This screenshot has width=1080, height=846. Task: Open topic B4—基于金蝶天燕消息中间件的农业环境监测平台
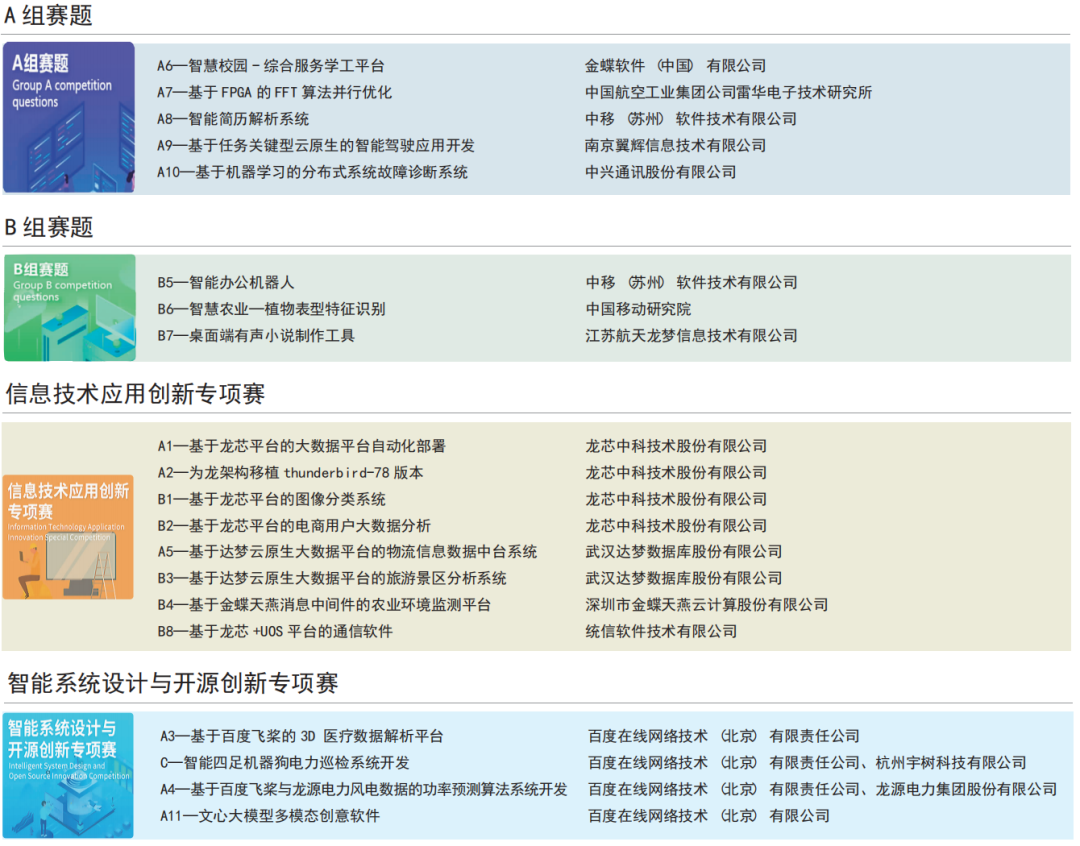pos(324,605)
